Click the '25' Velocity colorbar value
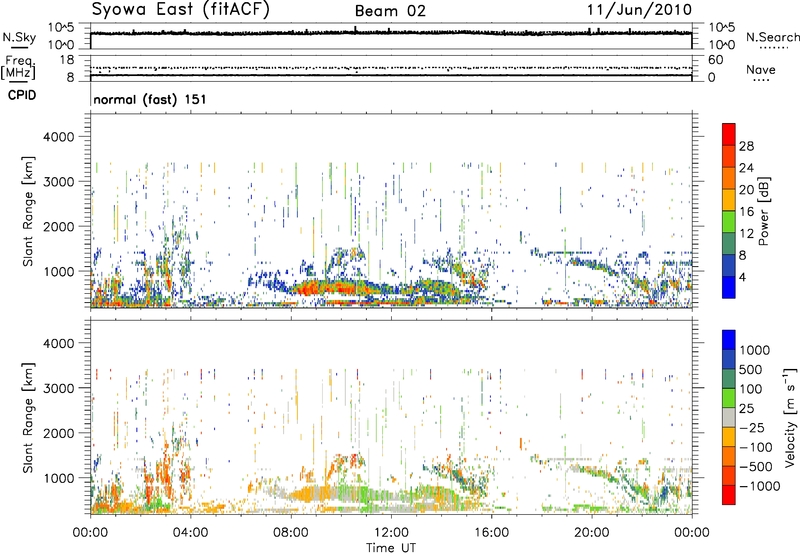Viewport: 800px width, 554px height. tap(746, 409)
